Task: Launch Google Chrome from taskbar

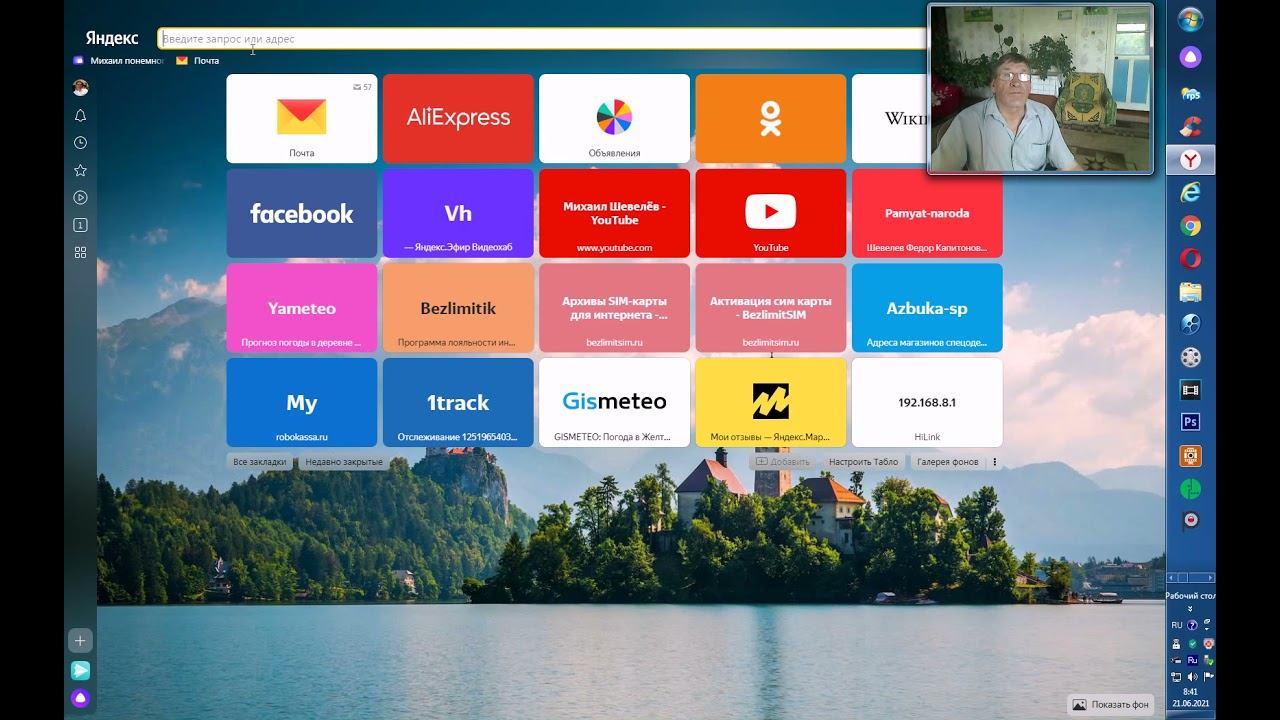Action: [1190, 226]
